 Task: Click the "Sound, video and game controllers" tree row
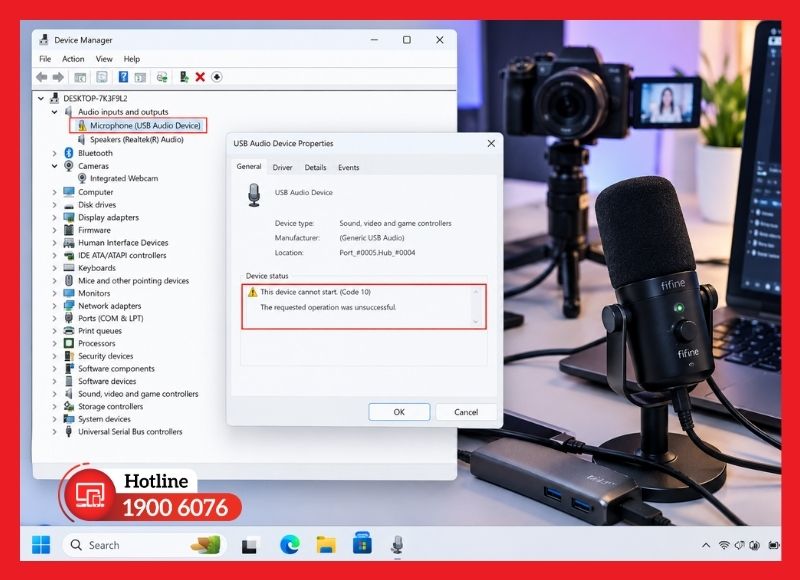pos(131,394)
